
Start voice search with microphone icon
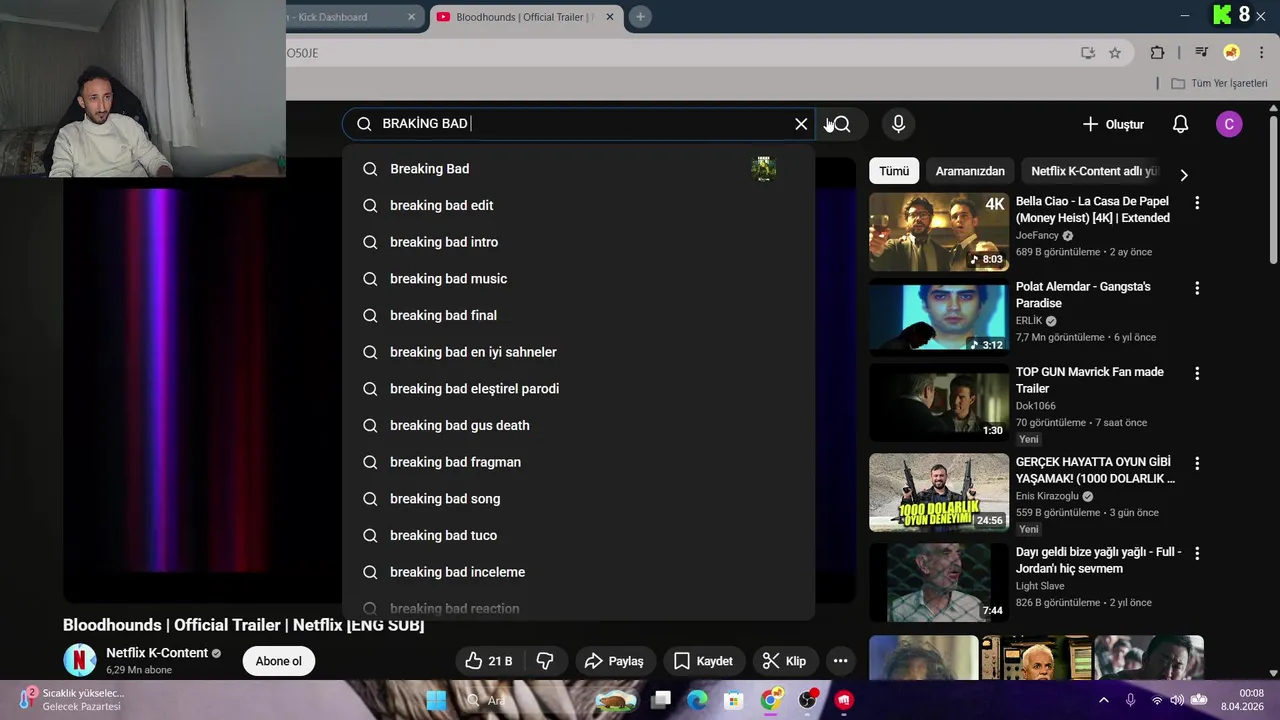[x=898, y=124]
